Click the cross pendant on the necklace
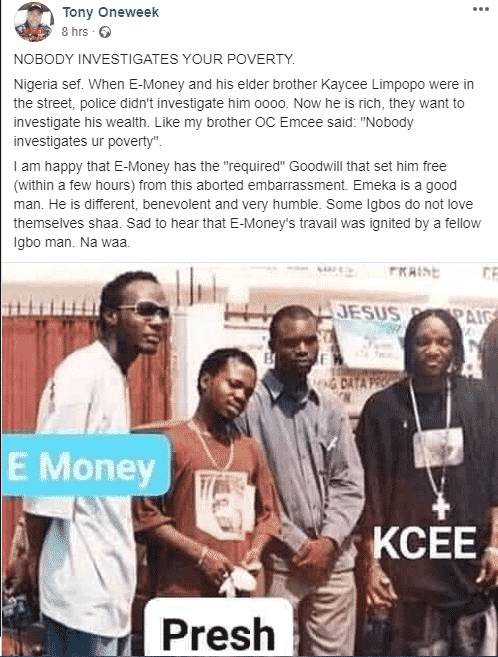This screenshot has width=498, height=657. (x=441, y=507)
